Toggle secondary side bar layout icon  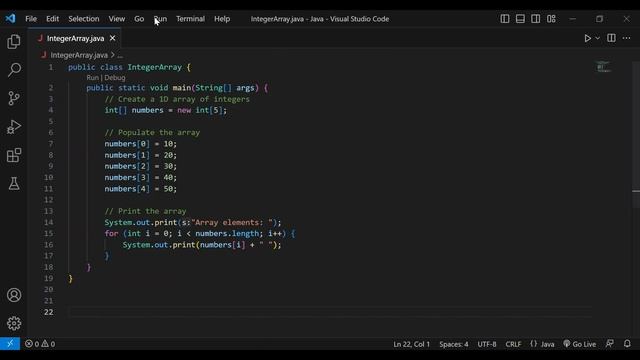click(x=536, y=19)
